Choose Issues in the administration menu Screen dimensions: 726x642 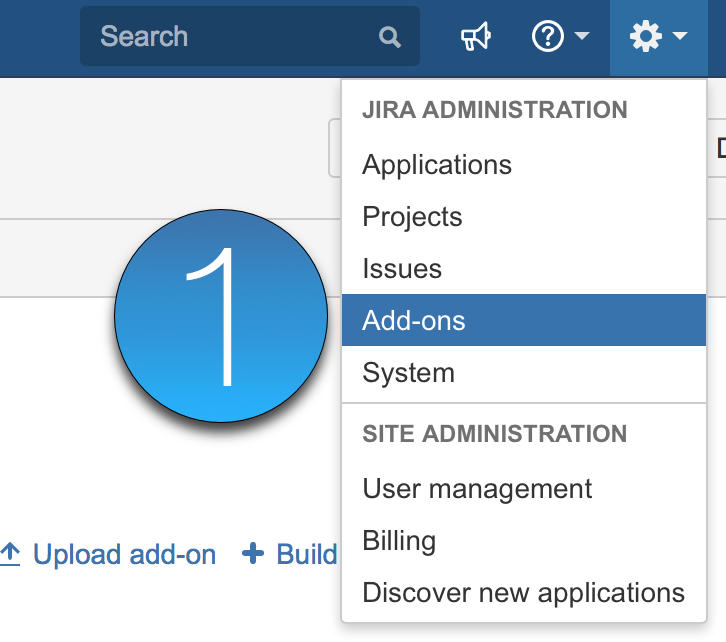pos(402,269)
